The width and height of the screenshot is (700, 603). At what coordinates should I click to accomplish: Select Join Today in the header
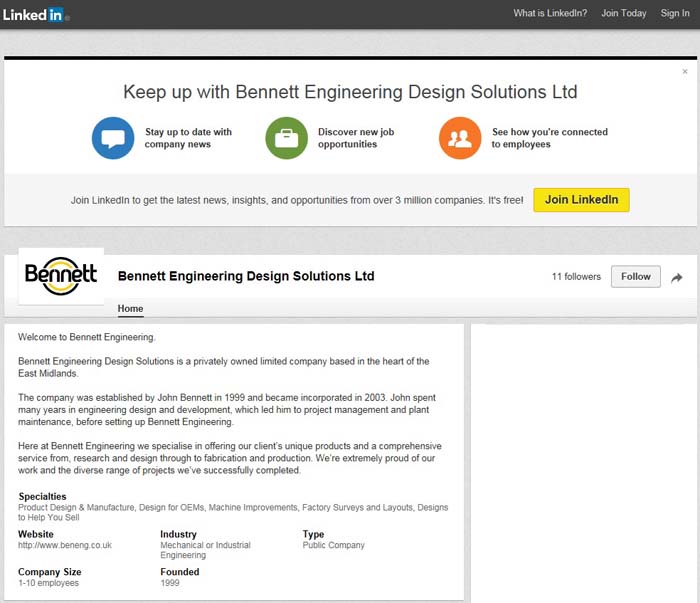[x=624, y=13]
